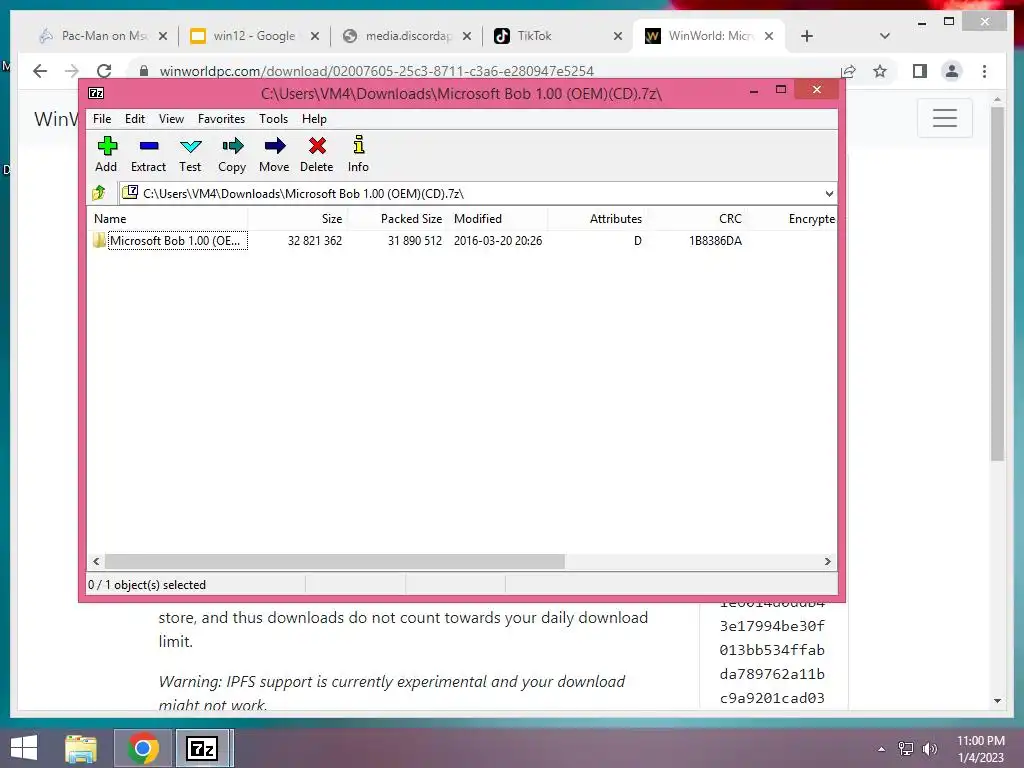Show hidden tray icons chevron
This screenshot has width=1024, height=768.
click(x=881, y=749)
